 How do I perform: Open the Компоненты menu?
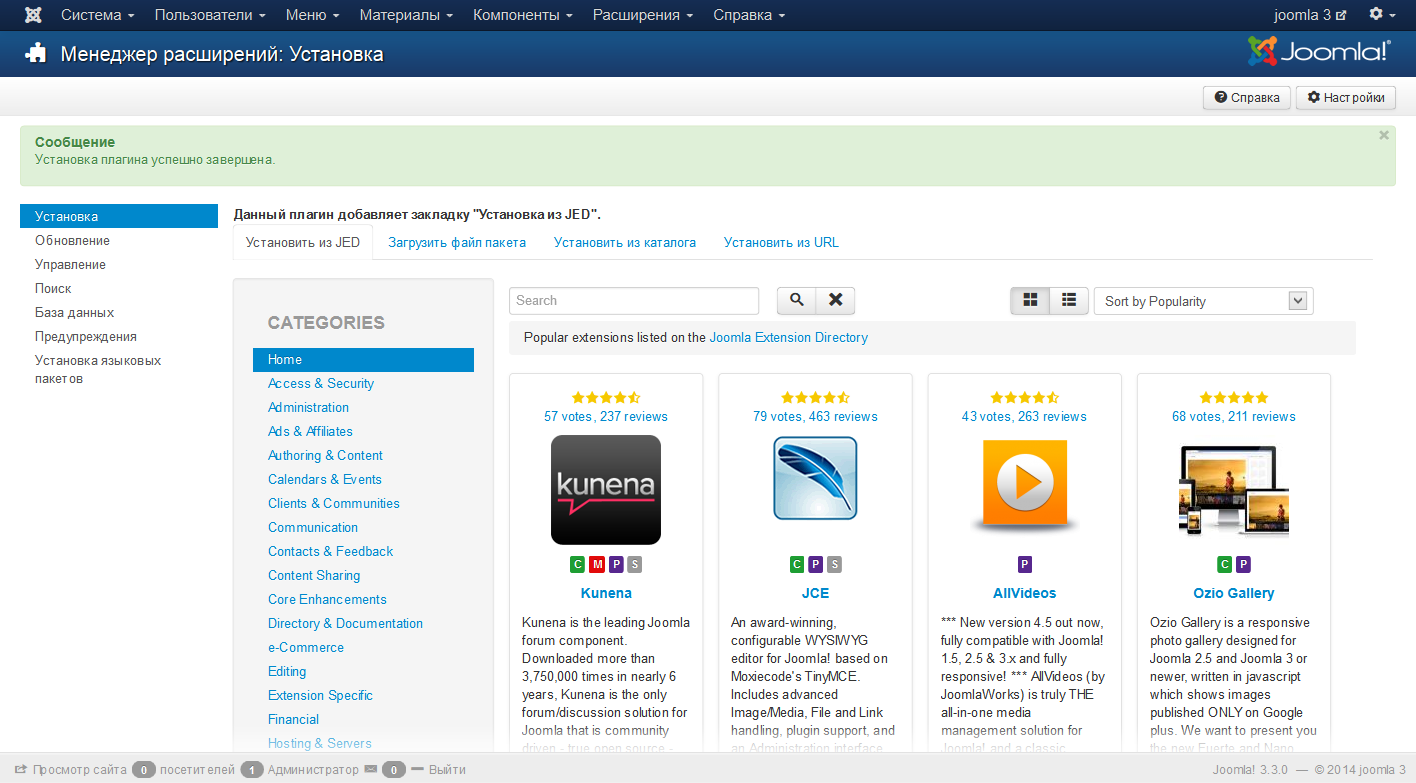523,15
